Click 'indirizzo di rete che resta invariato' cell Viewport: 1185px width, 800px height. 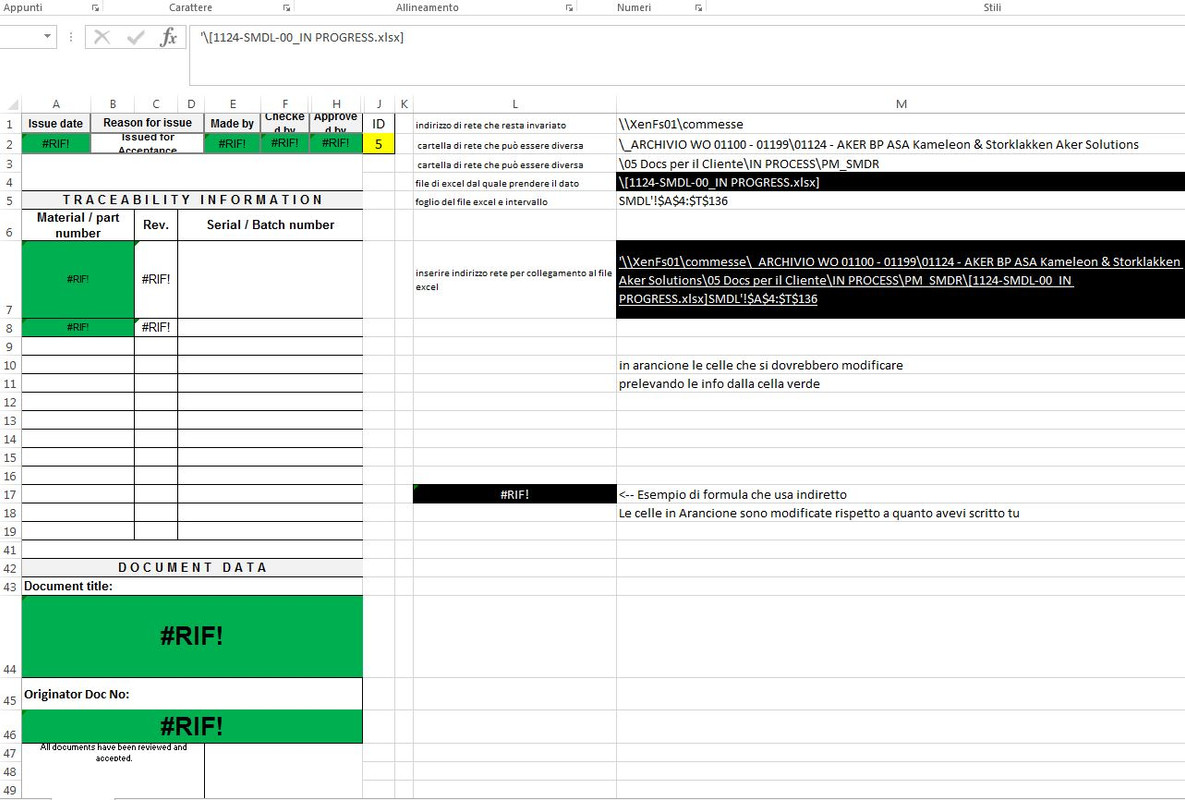pyautogui.click(x=515, y=125)
